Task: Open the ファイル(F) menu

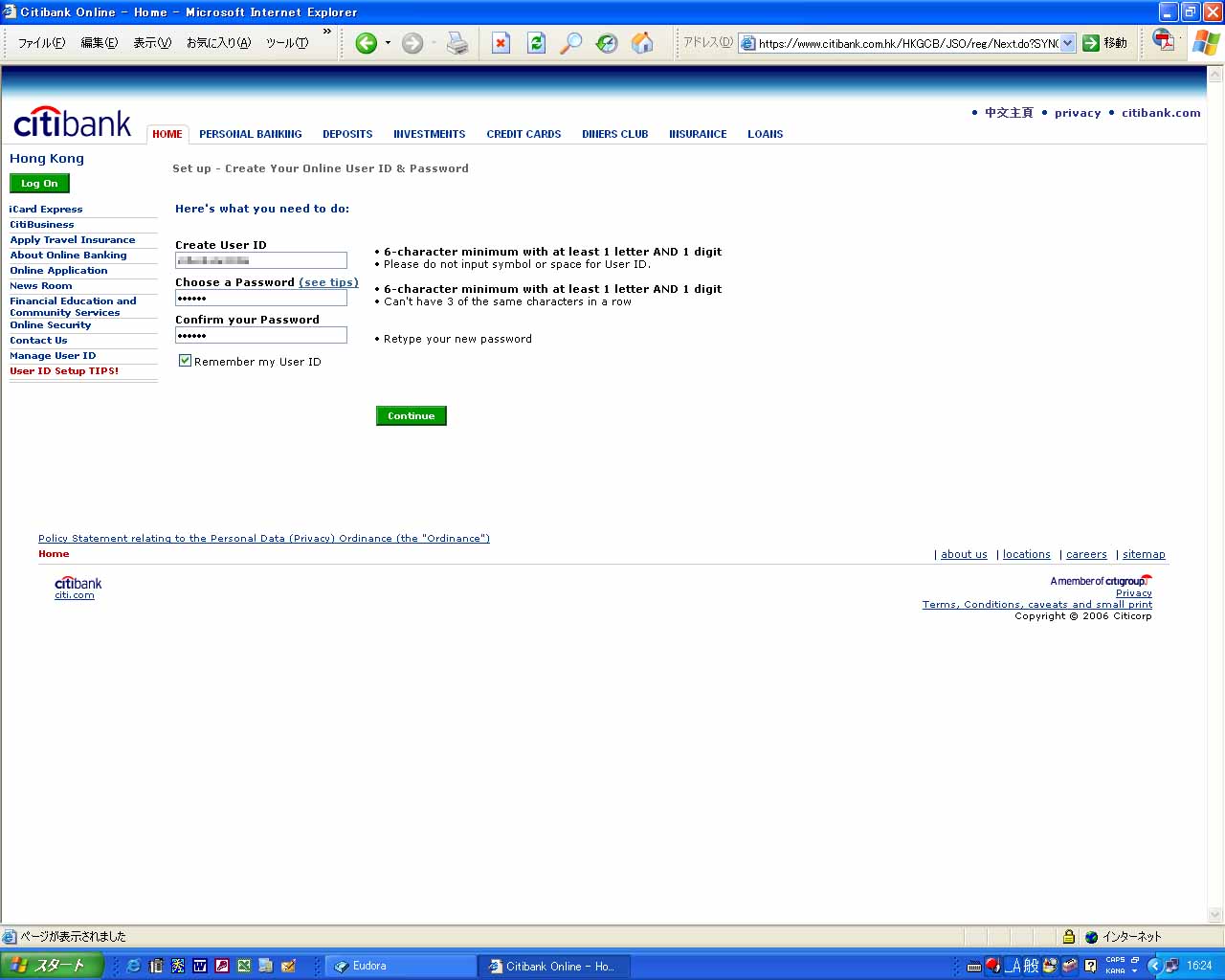Action: (x=42, y=43)
